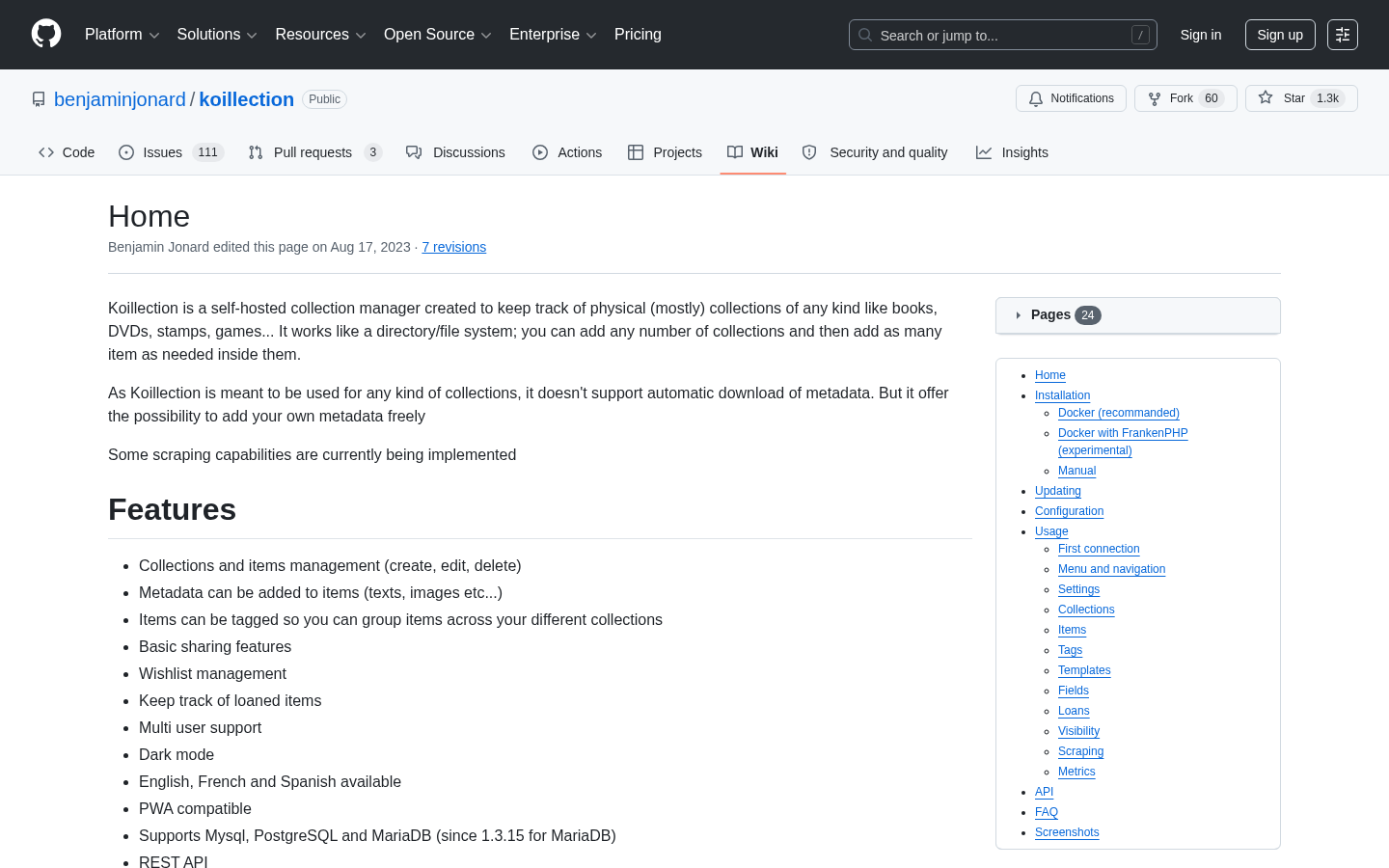This screenshot has width=1389, height=868.
Task: Open the Usage wiki page
Action: coord(1051,531)
